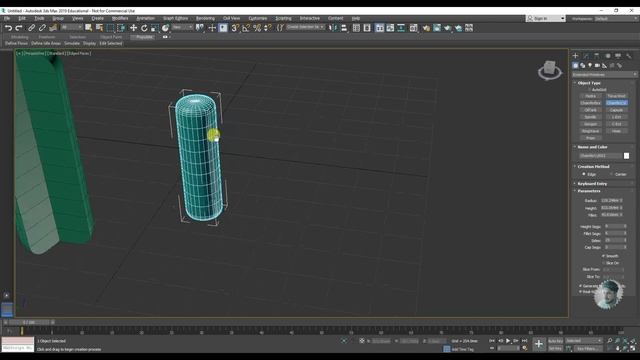Toggle the Layer Explorer icon
This screenshot has width=640, height=360.
click(x=367, y=28)
